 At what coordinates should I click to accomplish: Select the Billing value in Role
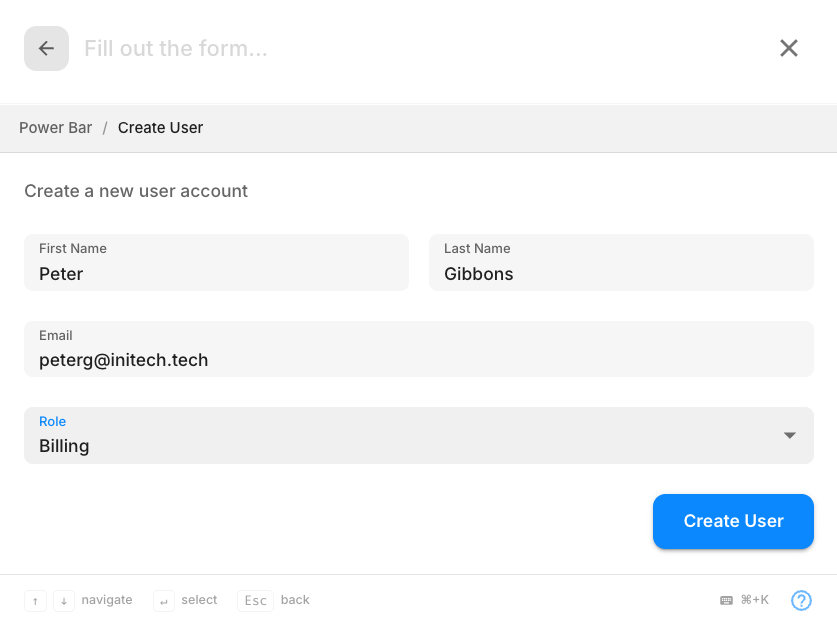click(64, 446)
